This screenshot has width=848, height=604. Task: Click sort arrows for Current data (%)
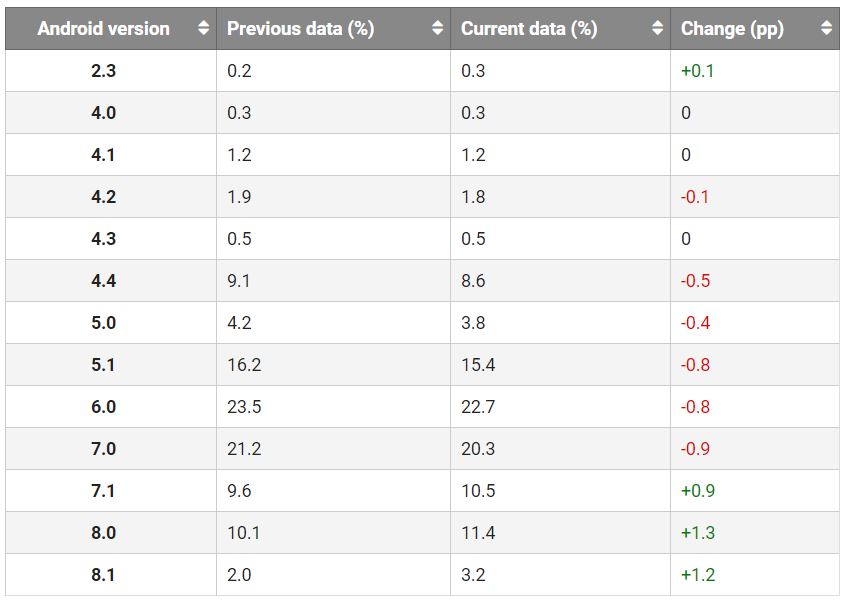click(x=657, y=29)
